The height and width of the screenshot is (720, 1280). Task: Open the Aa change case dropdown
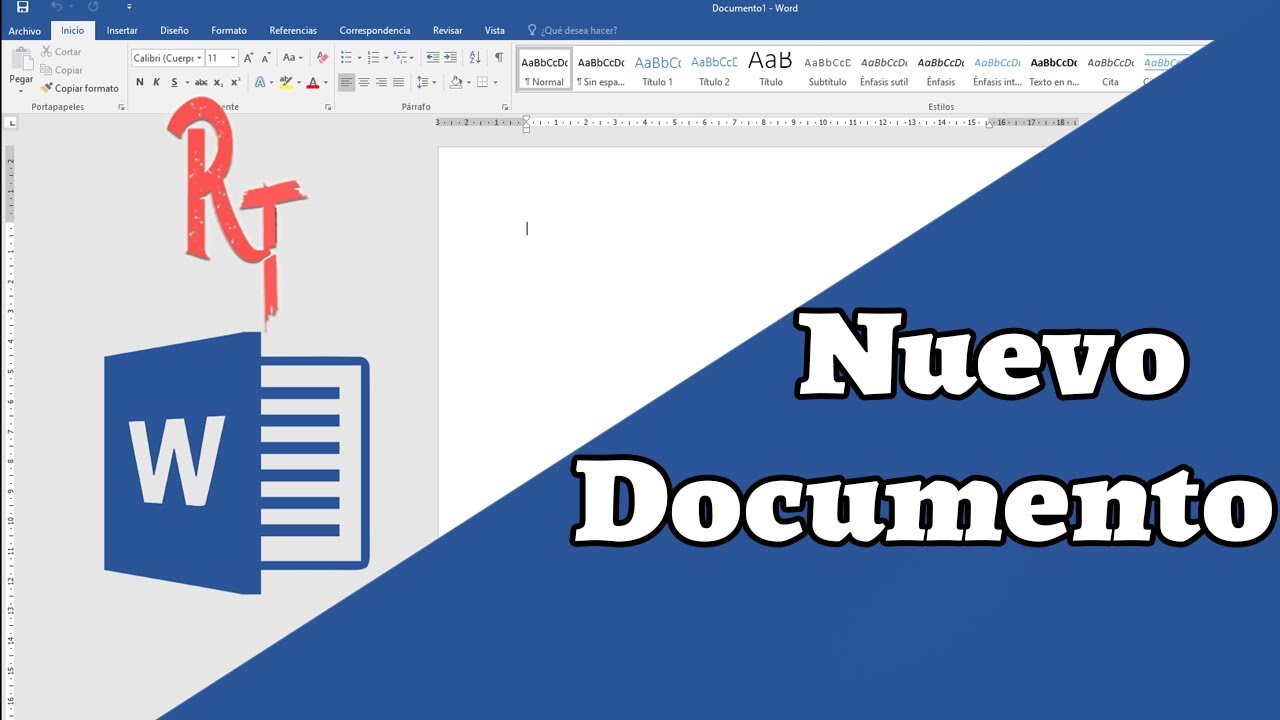pyautogui.click(x=292, y=58)
